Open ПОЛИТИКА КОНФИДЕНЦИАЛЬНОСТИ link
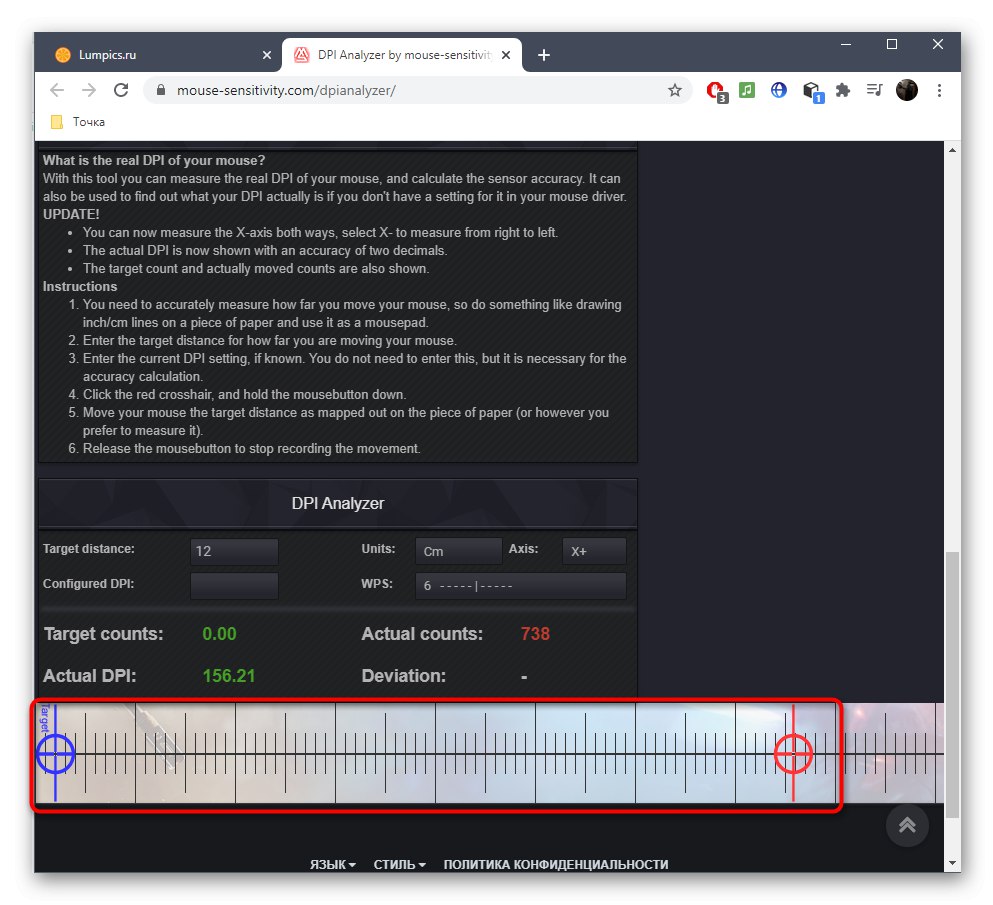993x905 pixels. tap(555, 864)
